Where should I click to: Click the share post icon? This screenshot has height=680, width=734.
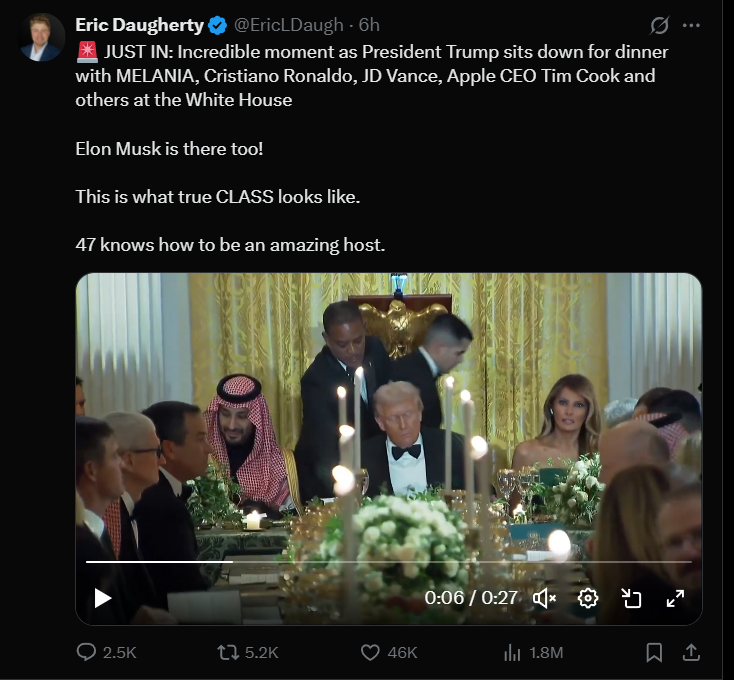click(x=690, y=652)
